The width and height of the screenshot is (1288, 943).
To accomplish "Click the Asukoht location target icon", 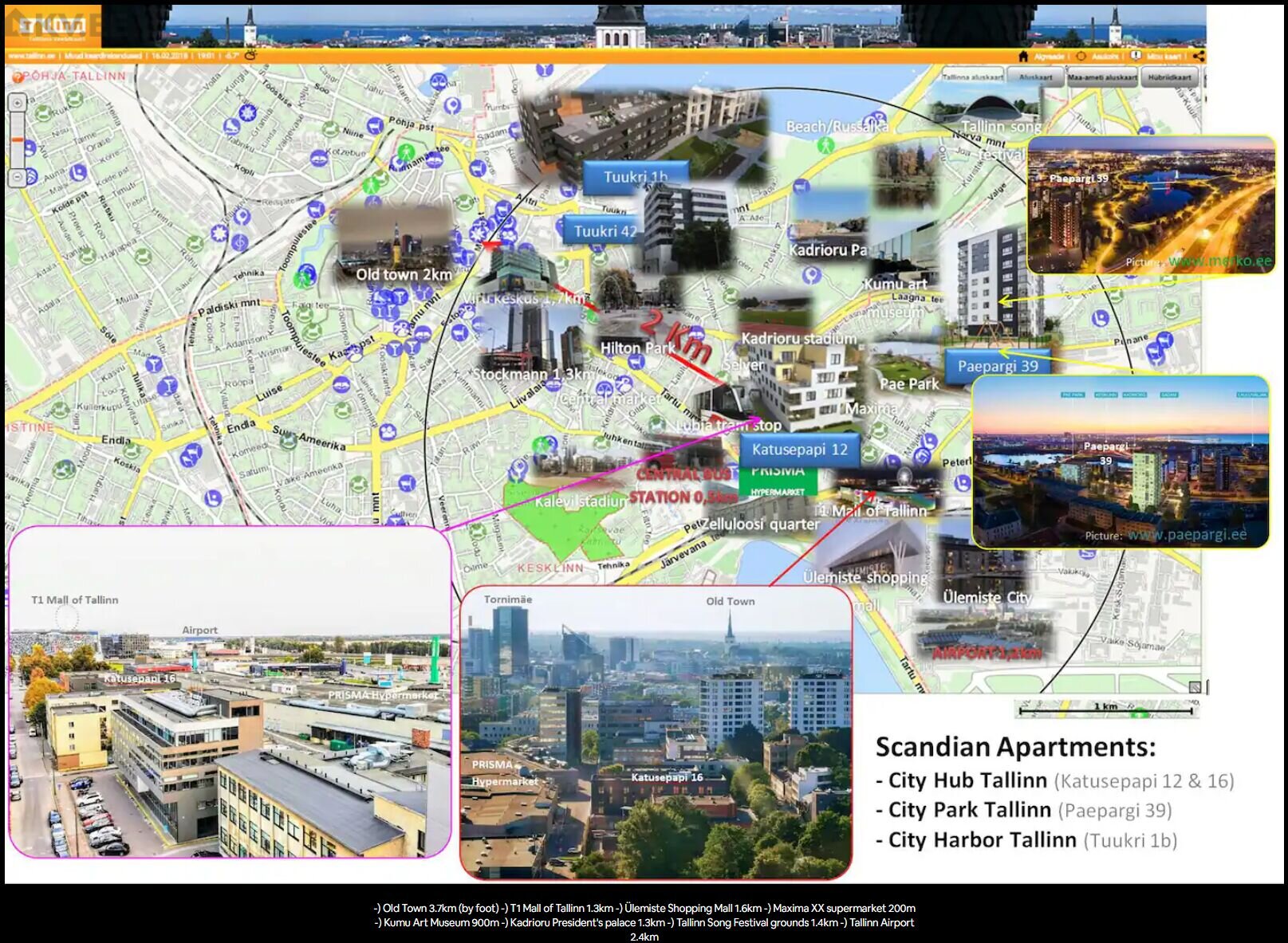I will coord(1081,56).
